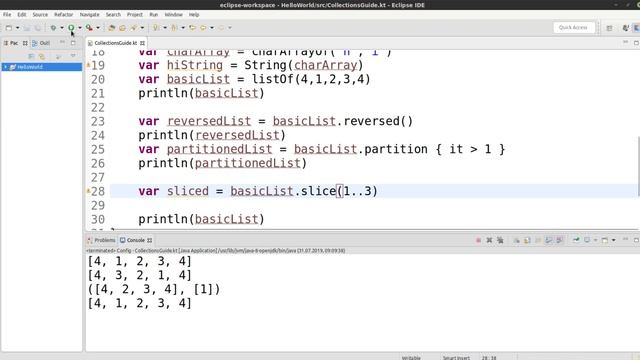Toggle Scroll Lock in the Console toolbar
Screen dimensions: 640x360
(x=527, y=240)
